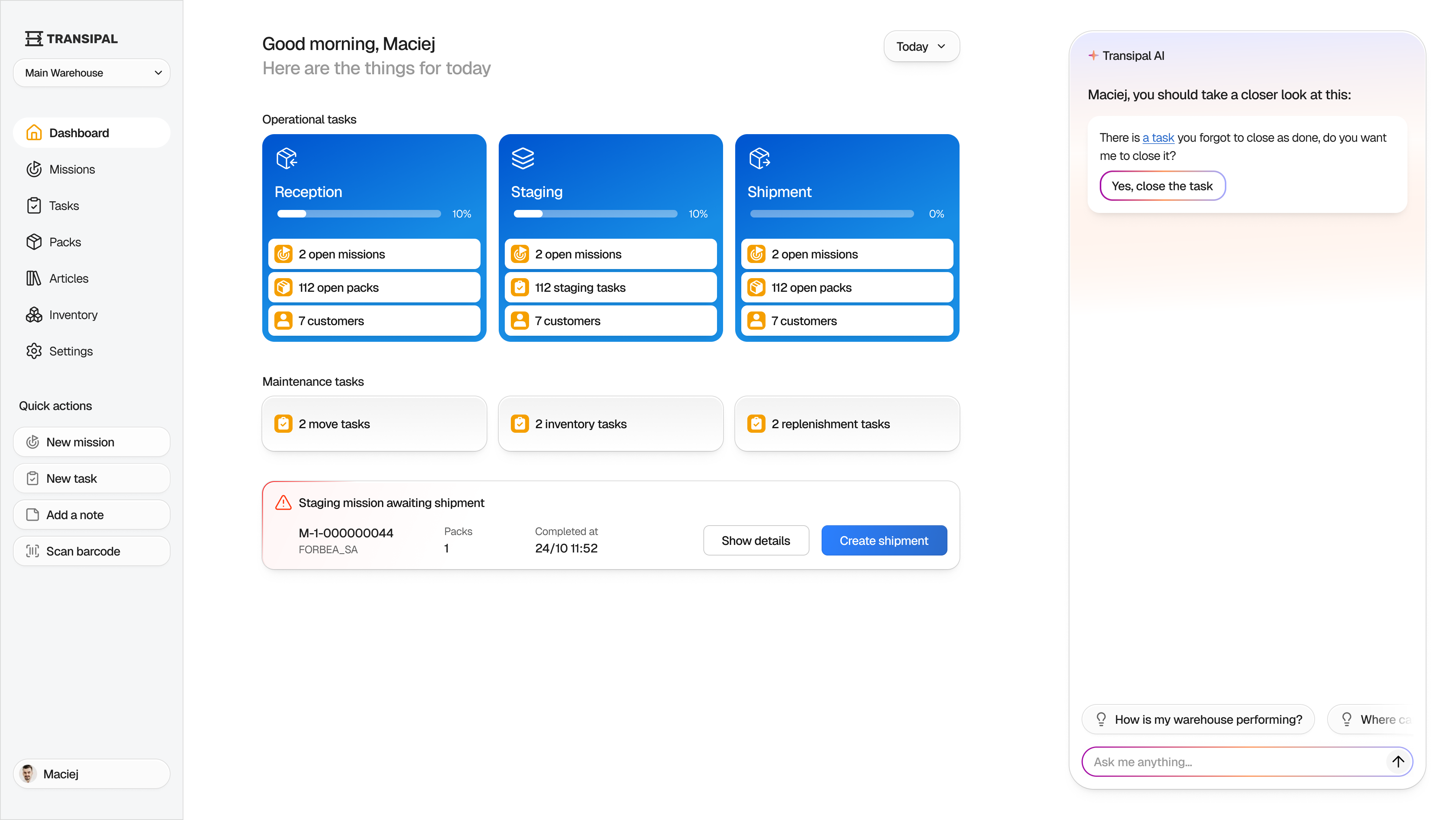Open the Maciej user profile button
This screenshot has width=1456, height=820.
pyautogui.click(x=92, y=774)
